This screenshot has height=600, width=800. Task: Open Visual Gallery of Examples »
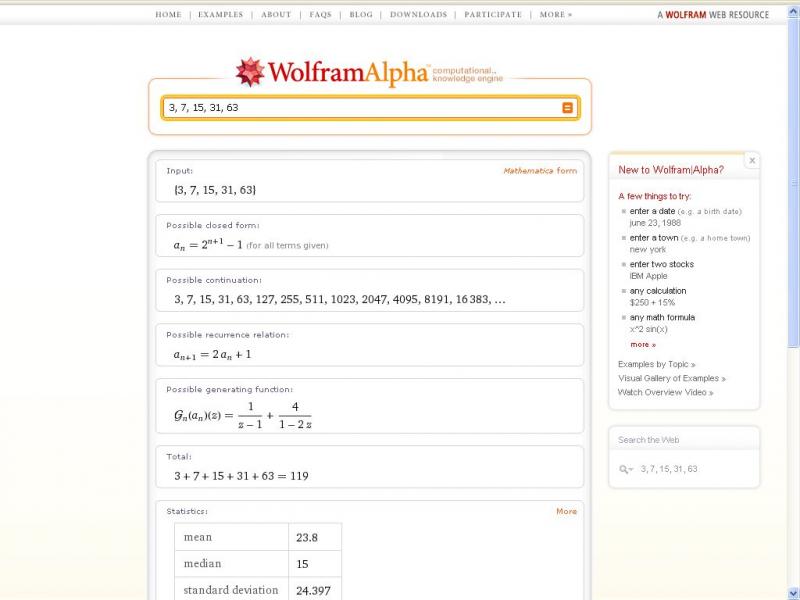672,379
